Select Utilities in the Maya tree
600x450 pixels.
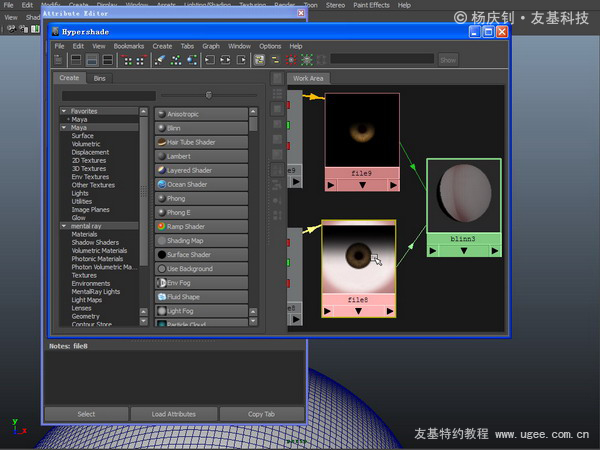pos(82,201)
